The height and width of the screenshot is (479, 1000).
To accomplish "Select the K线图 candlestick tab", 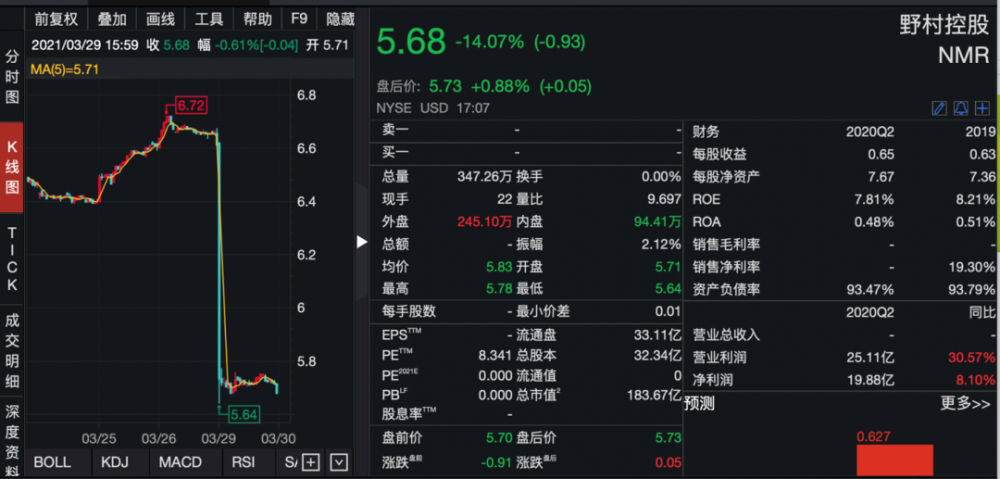I will (12, 167).
